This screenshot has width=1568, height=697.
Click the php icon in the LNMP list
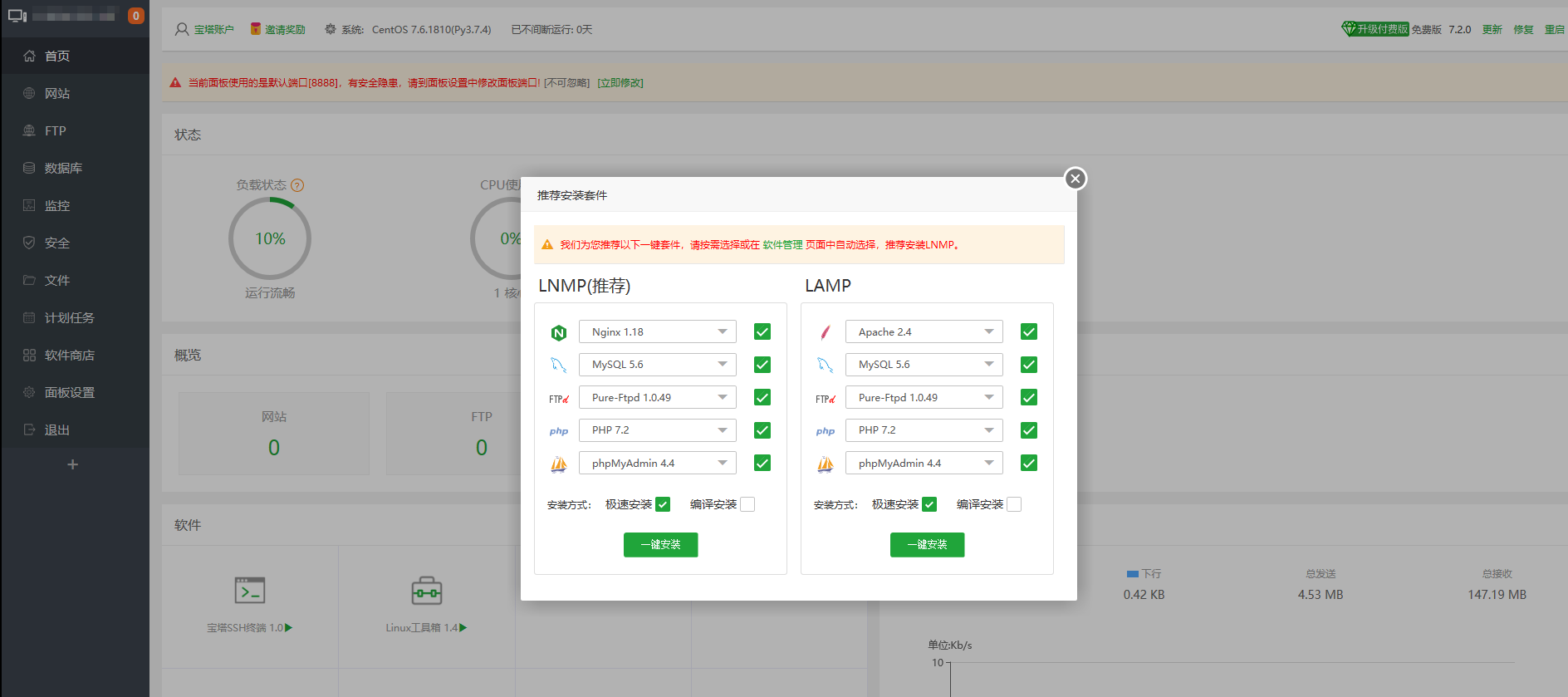pyautogui.click(x=559, y=431)
